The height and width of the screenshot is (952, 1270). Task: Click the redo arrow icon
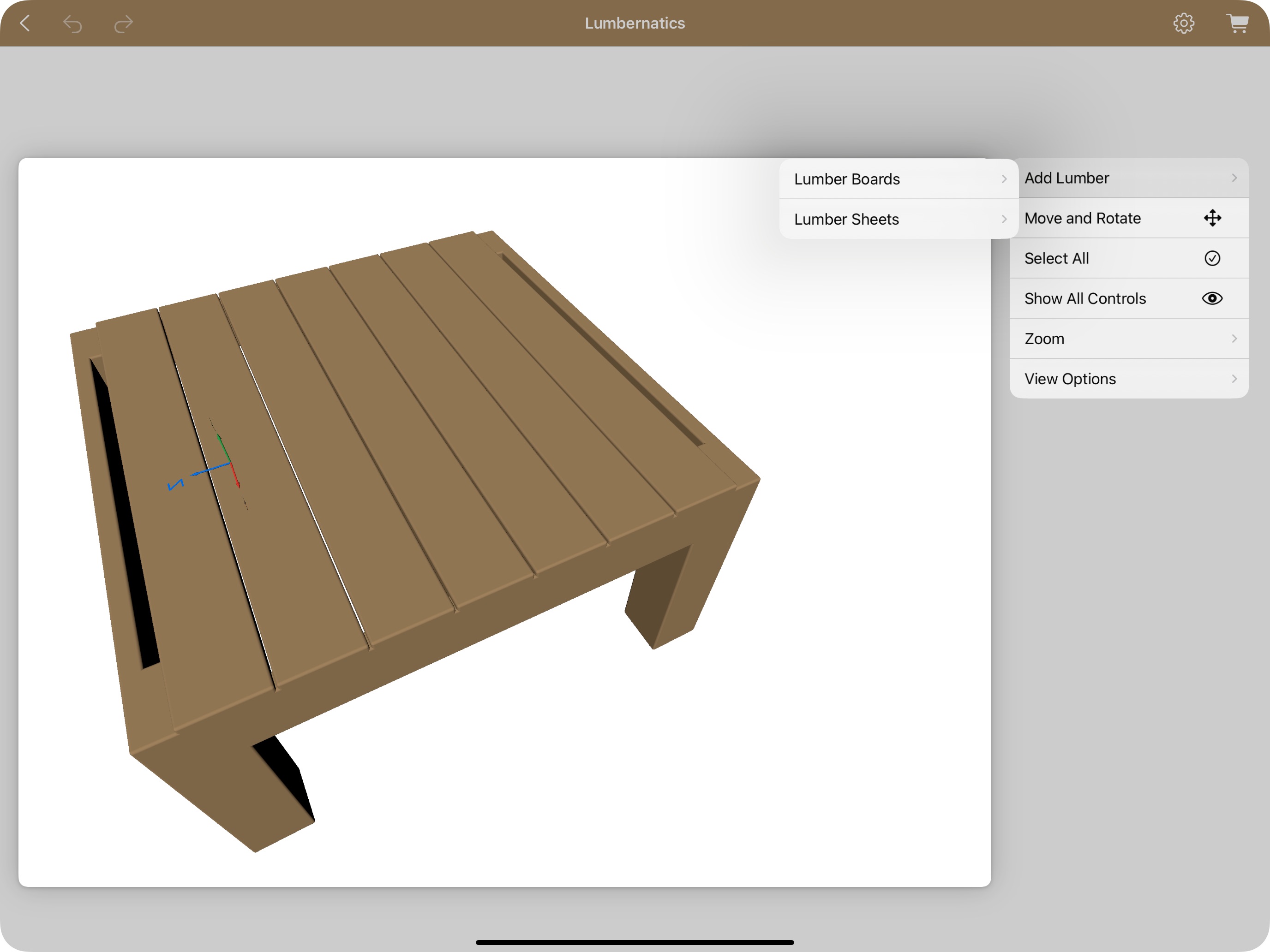[122, 23]
